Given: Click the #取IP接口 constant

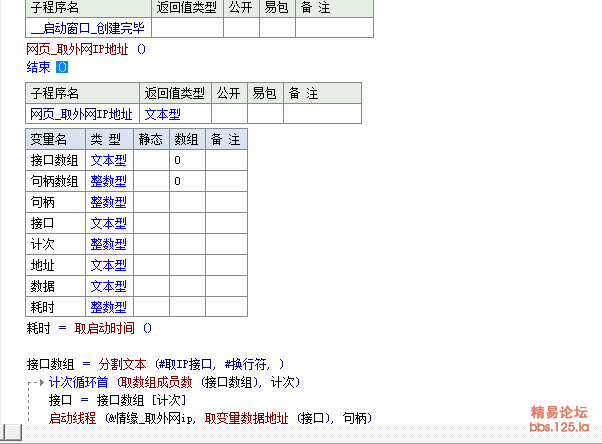Looking at the screenshot, I should click(185, 364).
